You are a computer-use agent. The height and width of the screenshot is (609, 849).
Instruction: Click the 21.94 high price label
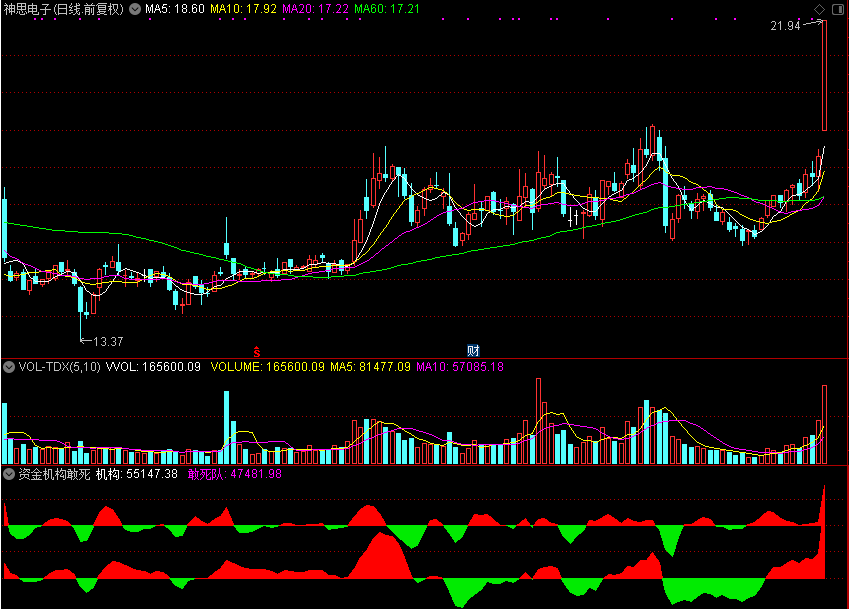tap(785, 25)
